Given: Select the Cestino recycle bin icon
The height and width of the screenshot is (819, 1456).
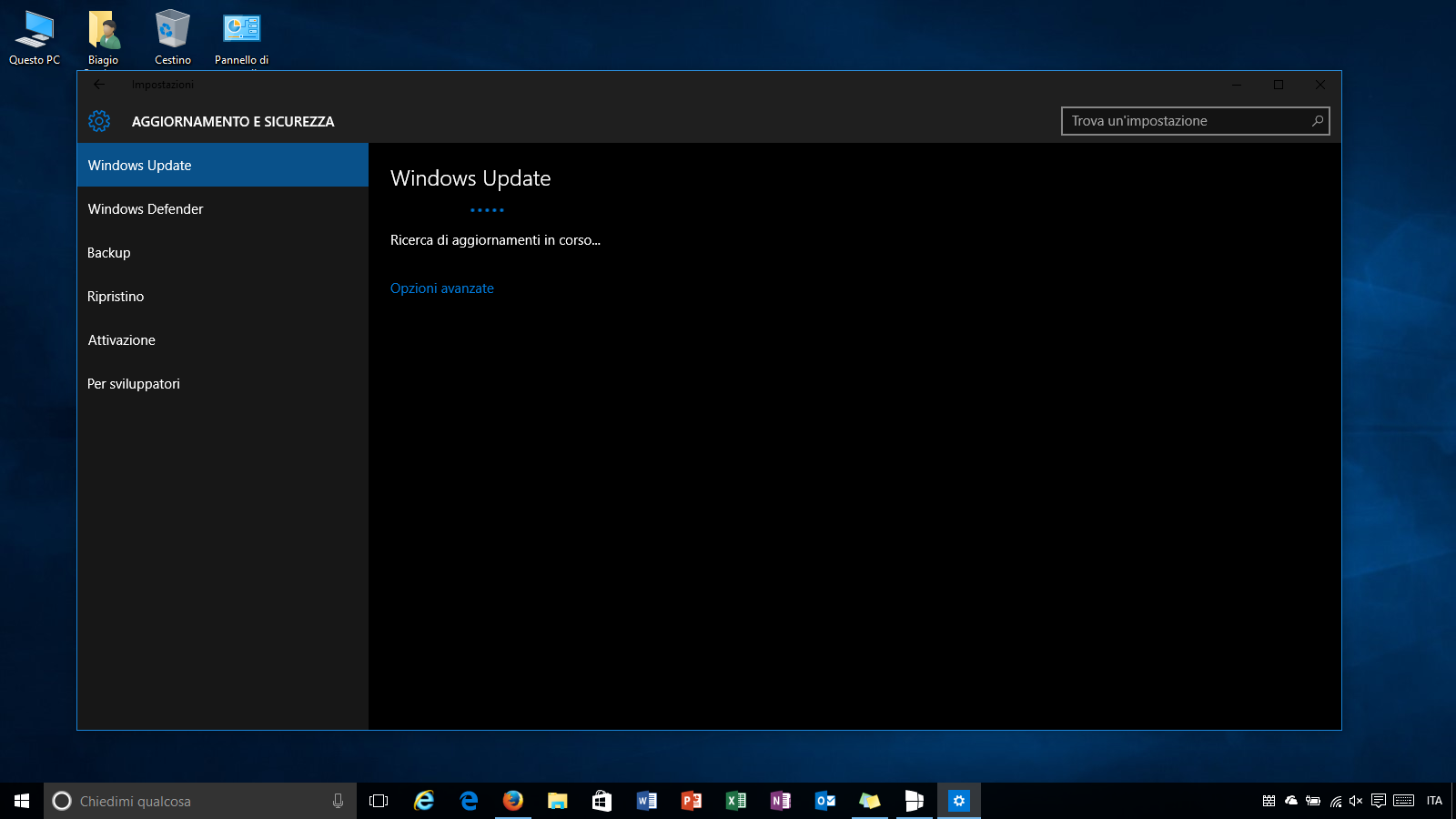Looking at the screenshot, I should pyautogui.click(x=173, y=38).
